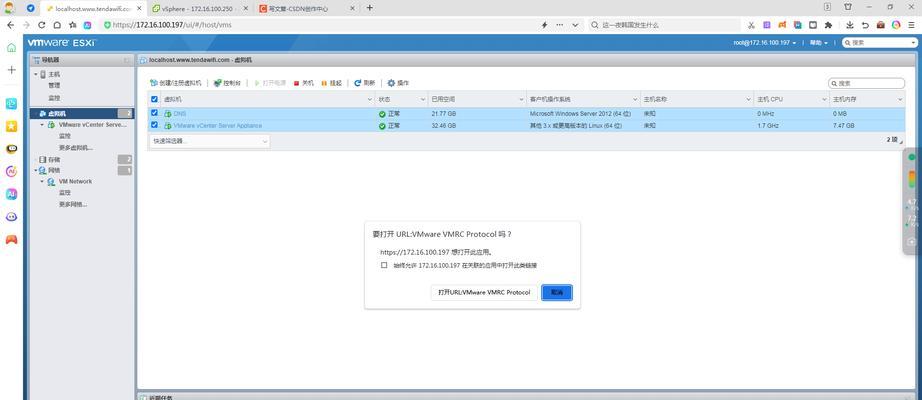This screenshot has width=922, height=400.
Task: Select 更多网络... in the navigator
Action: coord(72,204)
